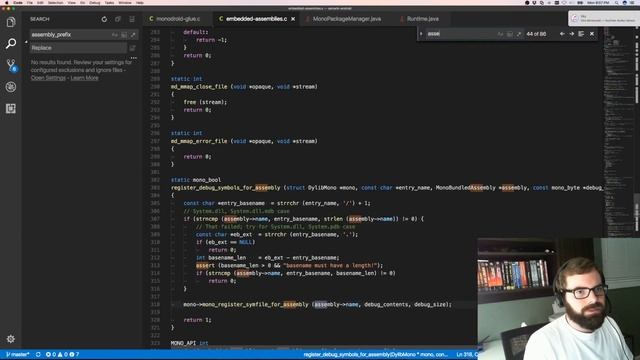Screen dimensions: 640x360
Task: Go to next match in find widget
Action: [571, 34]
